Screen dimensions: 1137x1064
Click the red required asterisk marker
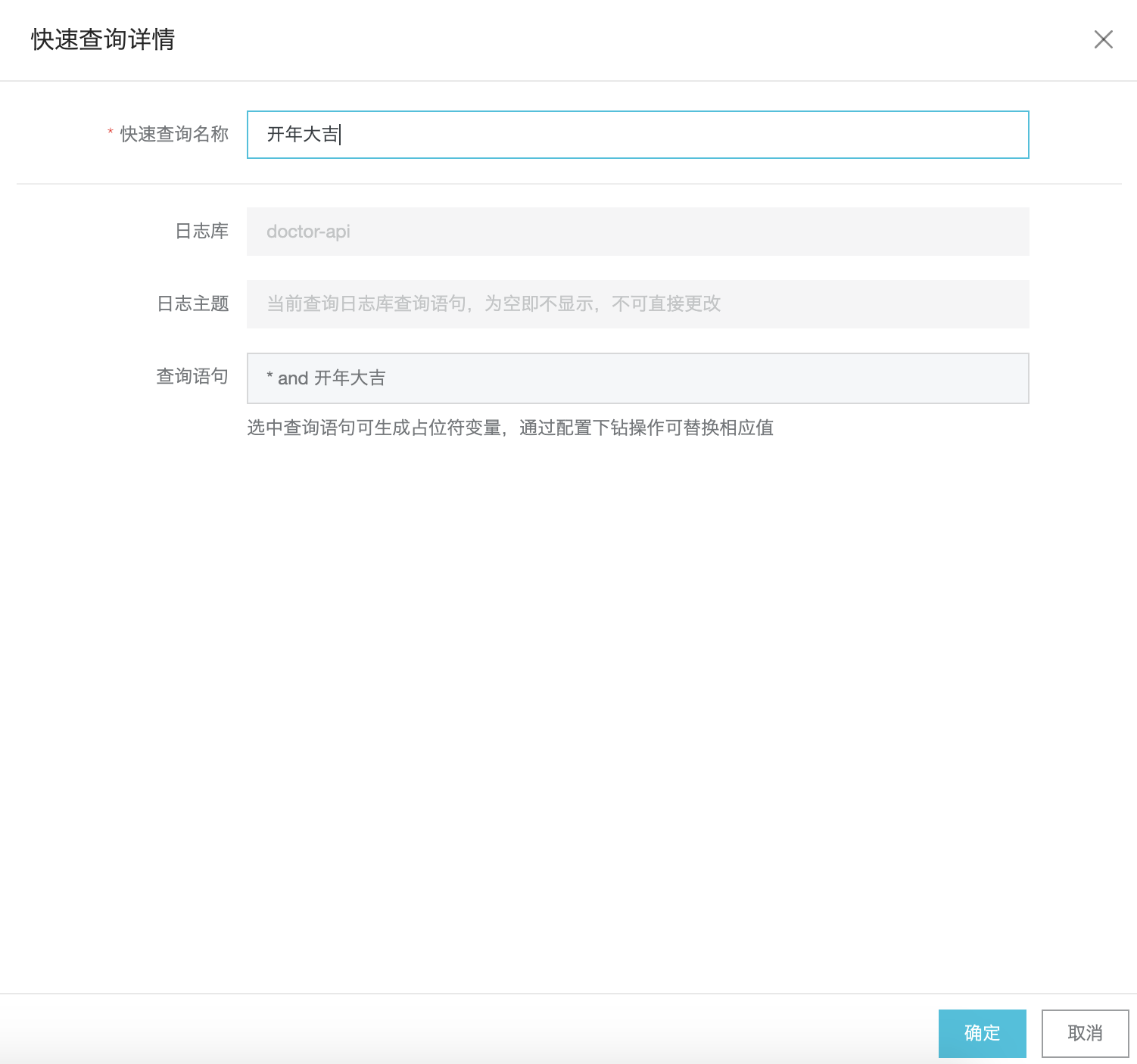click(111, 133)
